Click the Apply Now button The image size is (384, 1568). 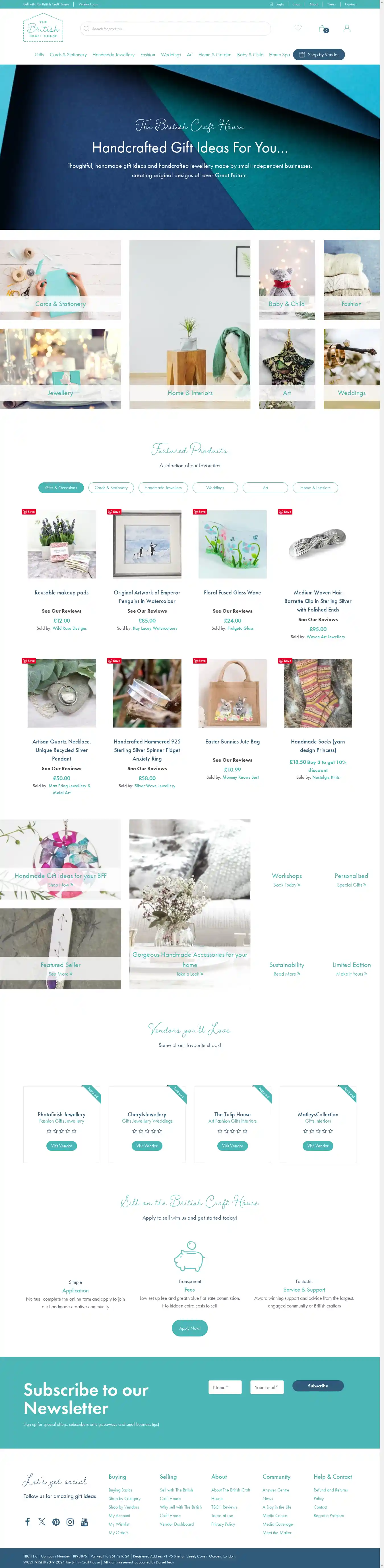(190, 1328)
